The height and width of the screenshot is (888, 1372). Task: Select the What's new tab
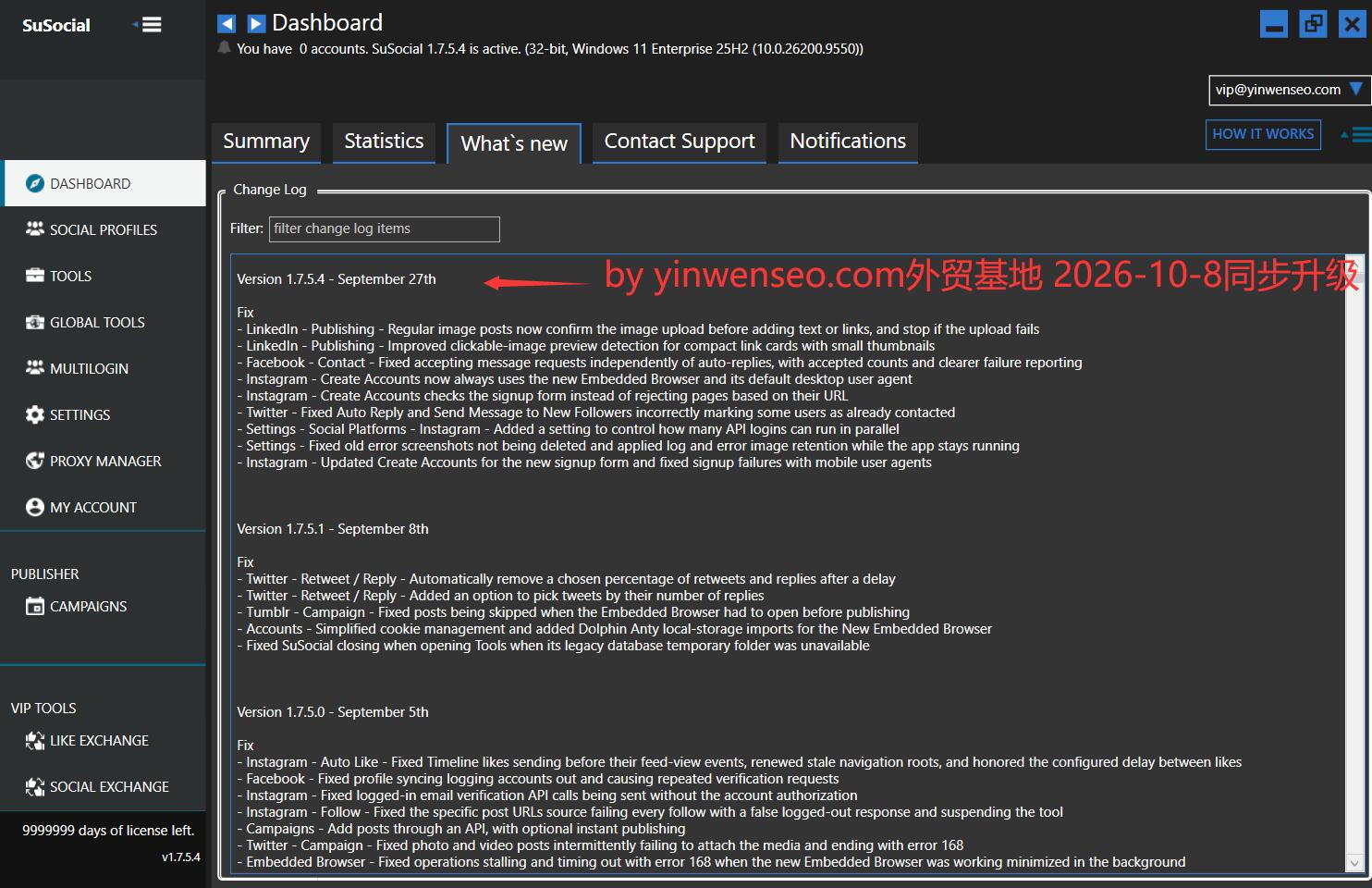(514, 143)
